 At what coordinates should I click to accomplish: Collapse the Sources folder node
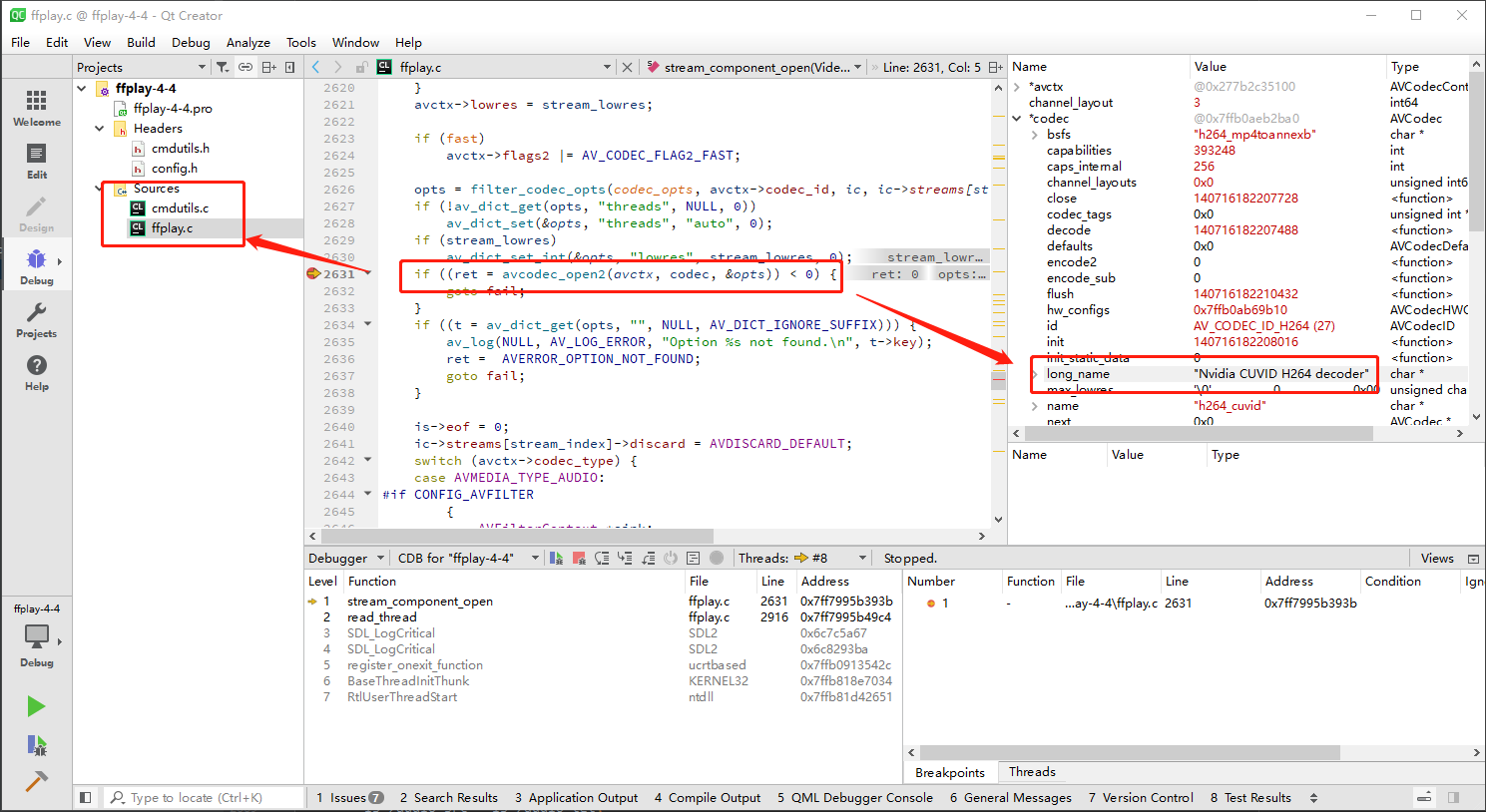[x=100, y=188]
